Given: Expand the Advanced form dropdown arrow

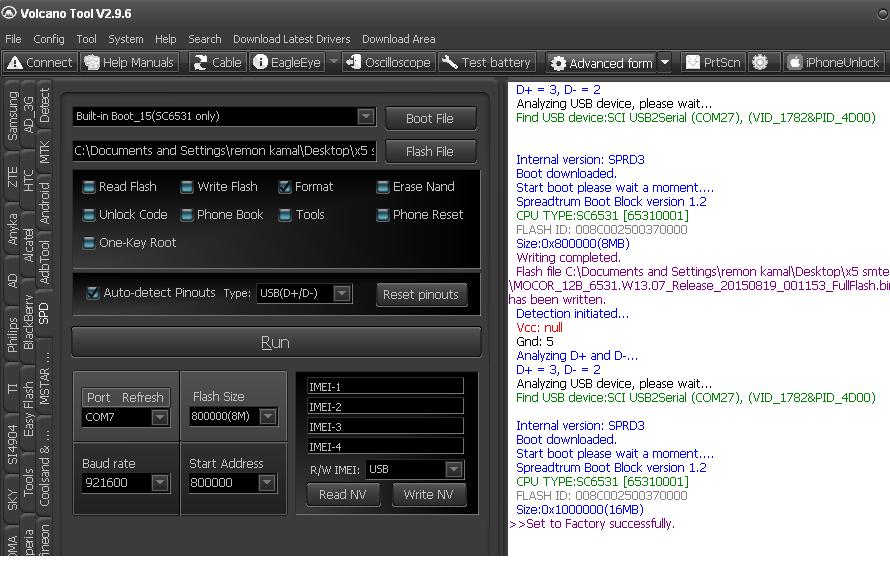Looking at the screenshot, I should [x=665, y=62].
